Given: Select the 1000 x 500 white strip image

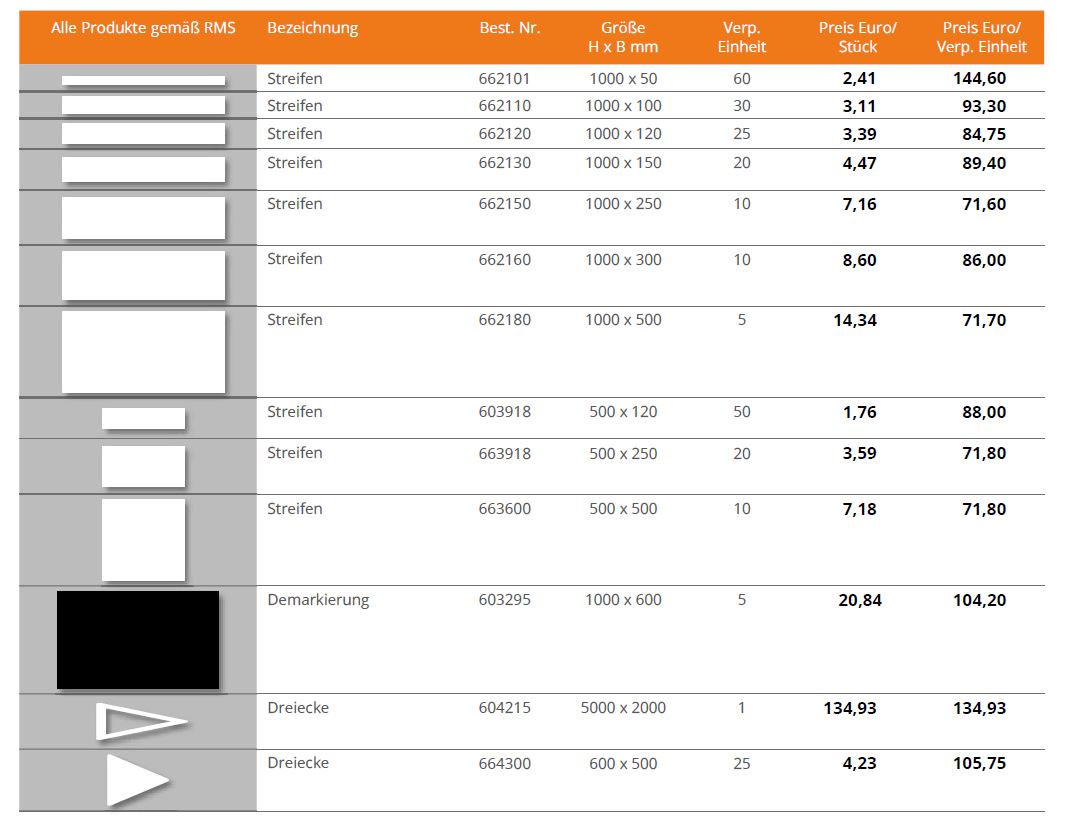Looking at the screenshot, I should [143, 352].
